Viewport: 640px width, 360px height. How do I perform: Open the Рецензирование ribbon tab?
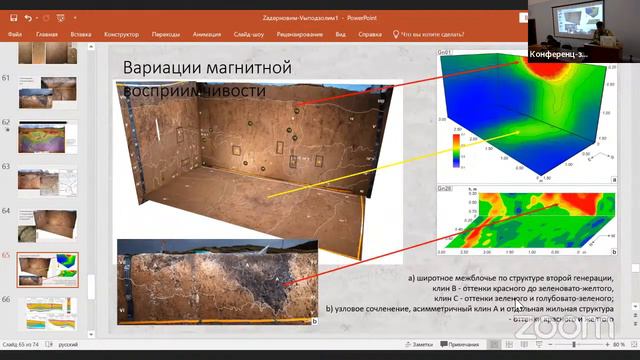tap(300, 35)
